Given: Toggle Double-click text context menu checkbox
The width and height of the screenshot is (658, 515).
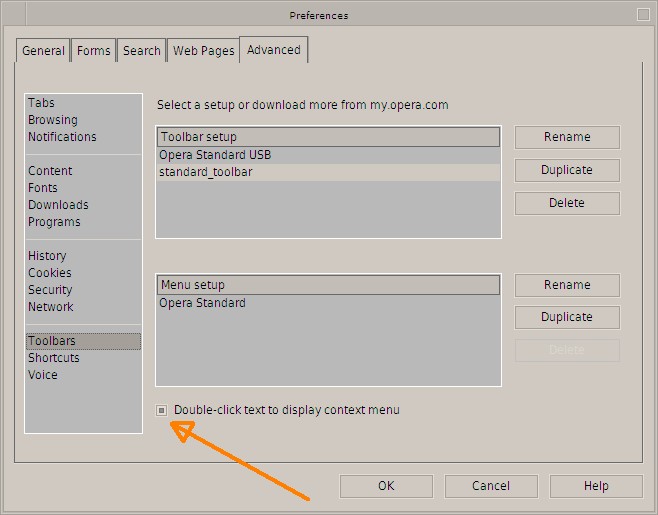Looking at the screenshot, I should pos(162,410).
